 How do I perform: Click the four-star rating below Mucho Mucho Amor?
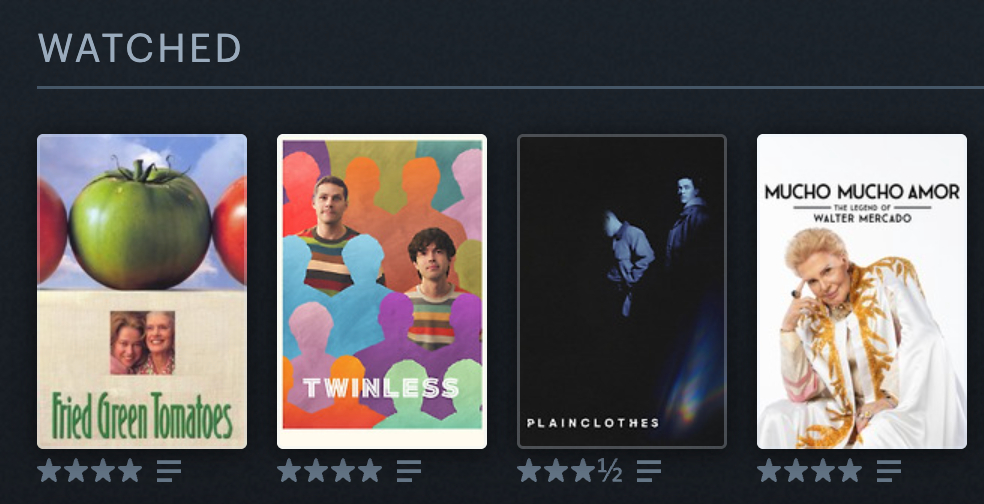point(809,470)
